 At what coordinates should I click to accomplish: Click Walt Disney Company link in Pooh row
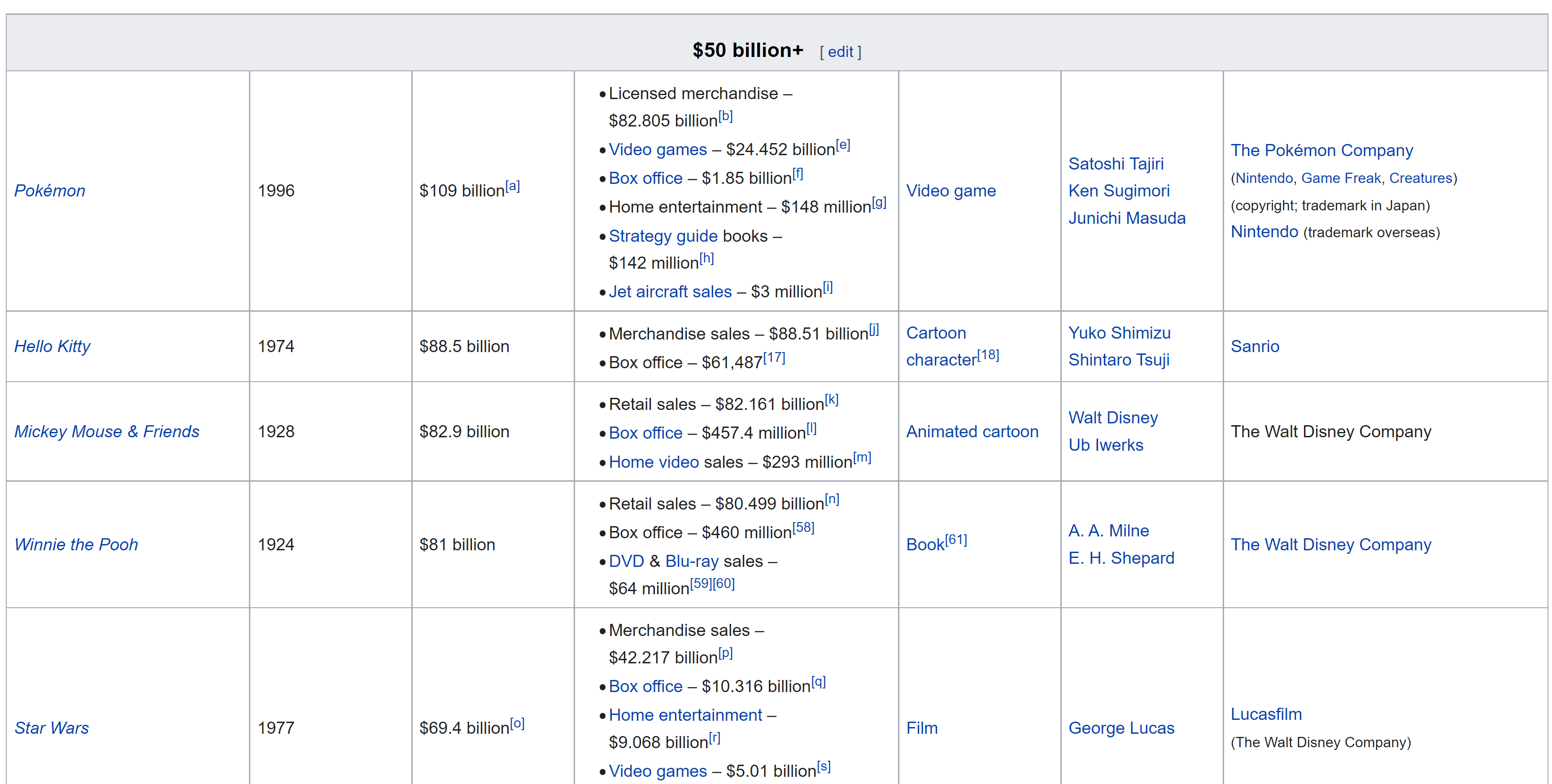pos(1330,544)
